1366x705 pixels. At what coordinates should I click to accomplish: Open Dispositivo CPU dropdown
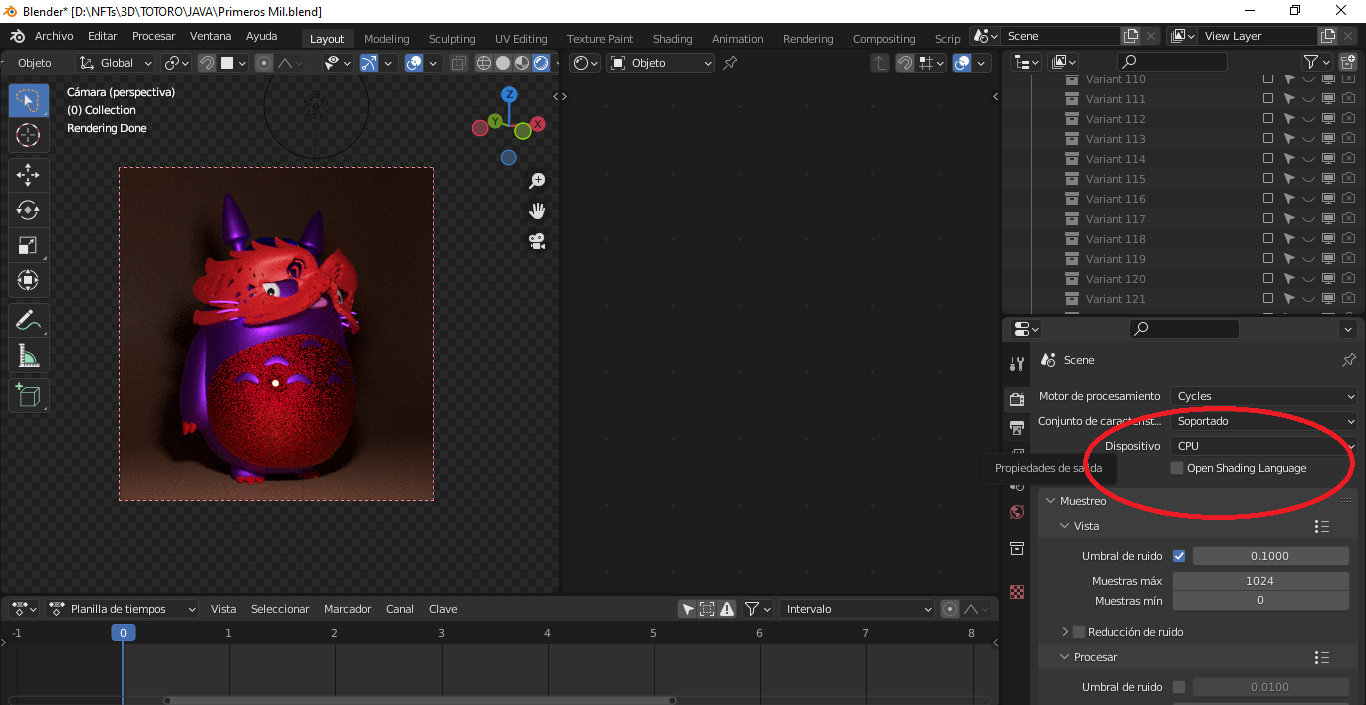tap(1264, 446)
